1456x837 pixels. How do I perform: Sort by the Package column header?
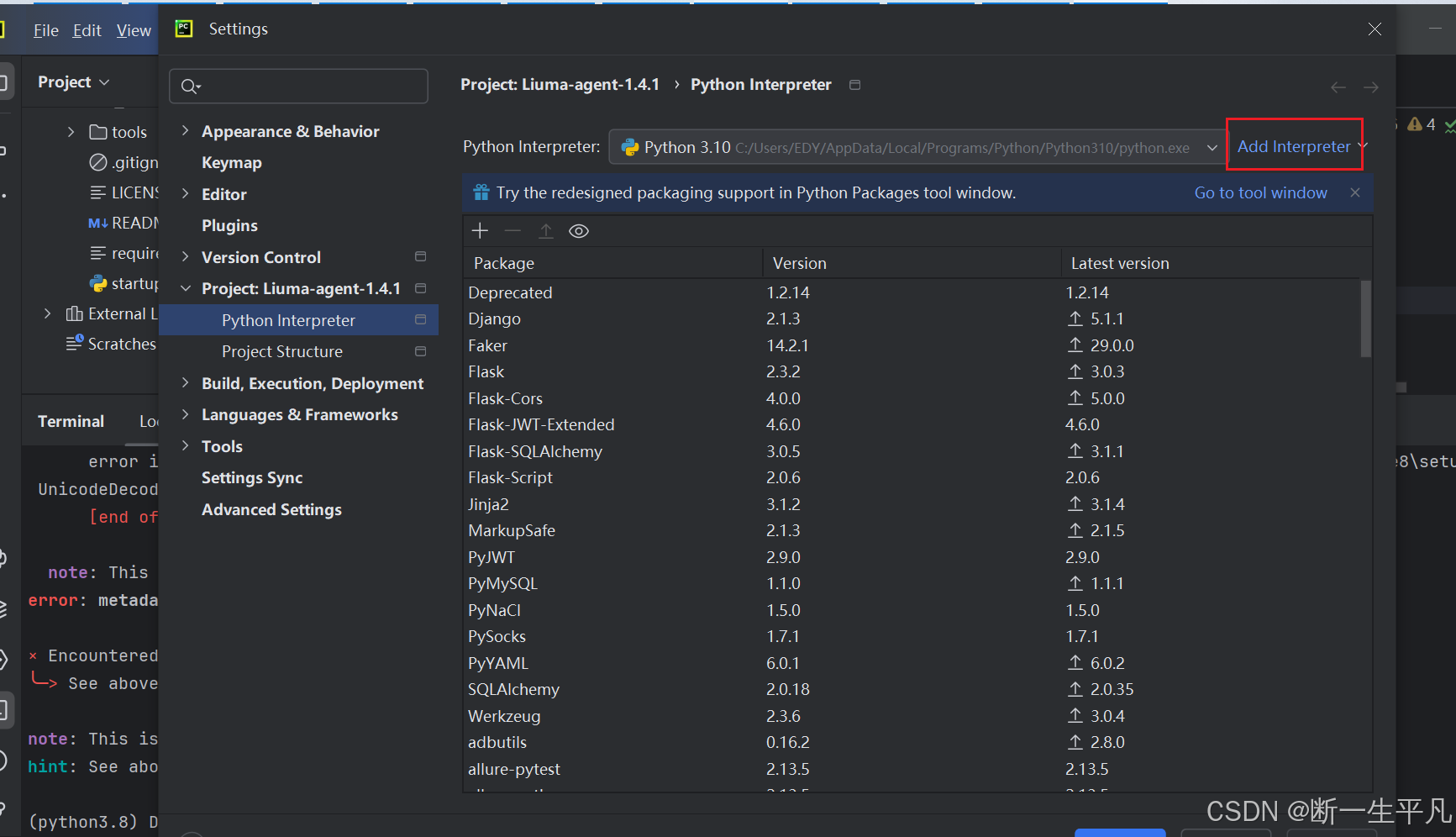click(613, 263)
